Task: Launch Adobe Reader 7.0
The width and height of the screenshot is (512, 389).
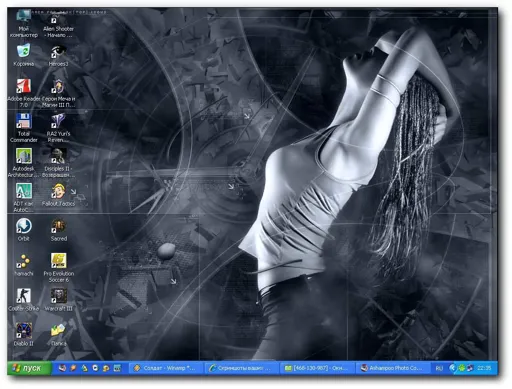Action: pyautogui.click(x=23, y=93)
